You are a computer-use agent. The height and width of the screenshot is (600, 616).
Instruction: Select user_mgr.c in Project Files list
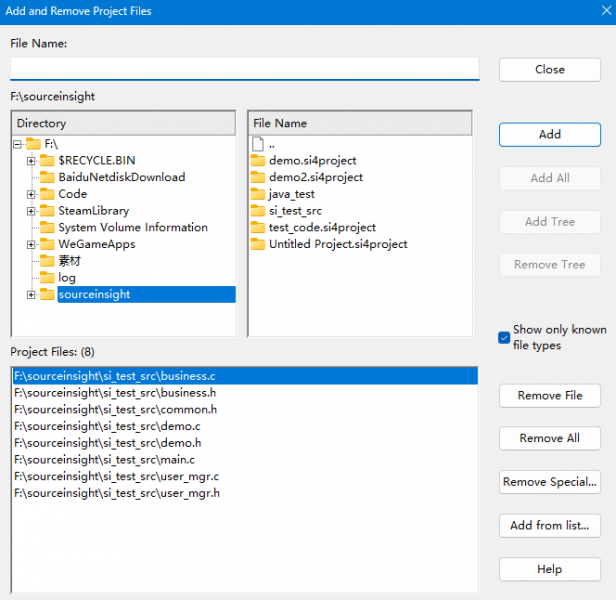coord(245,476)
